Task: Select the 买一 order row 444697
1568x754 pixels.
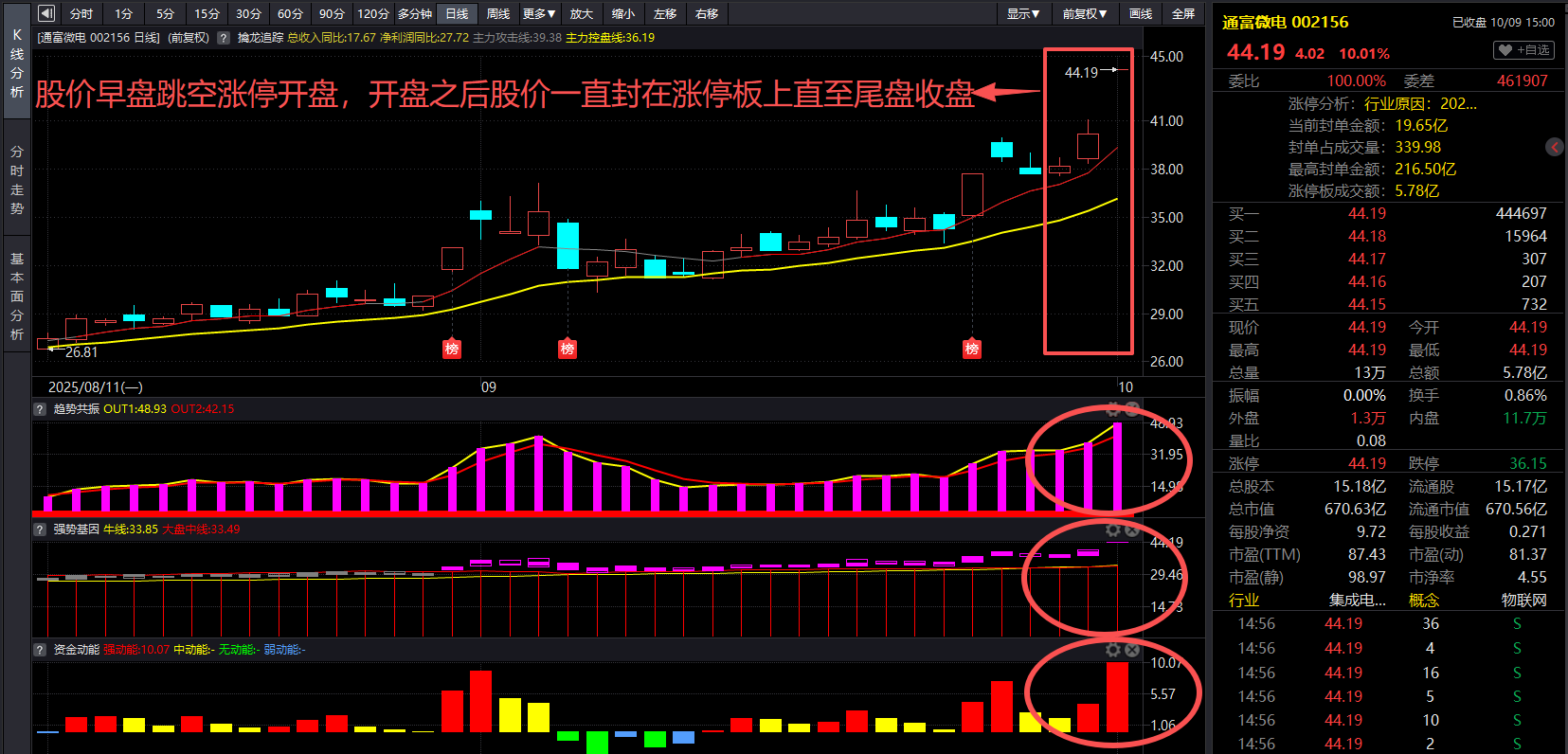Action: (x=1388, y=213)
